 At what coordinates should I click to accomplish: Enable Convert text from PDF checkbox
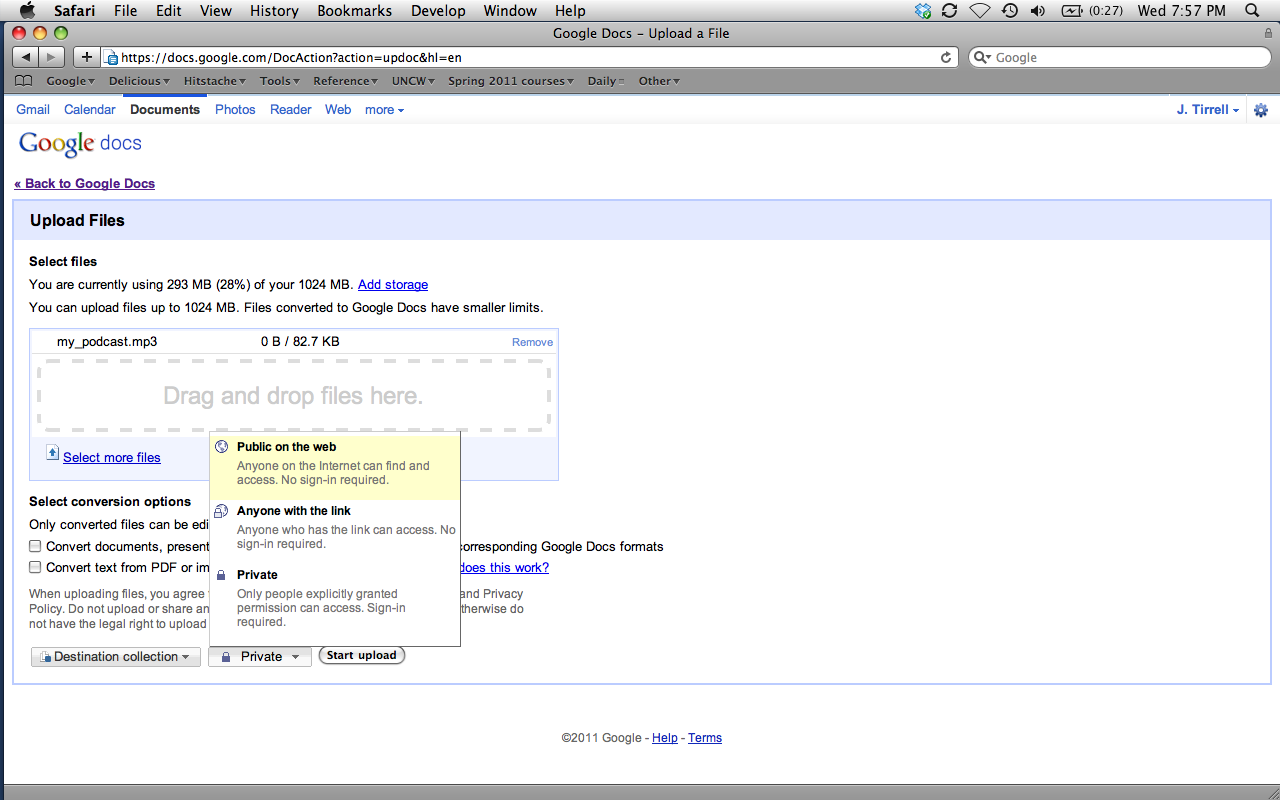point(35,567)
